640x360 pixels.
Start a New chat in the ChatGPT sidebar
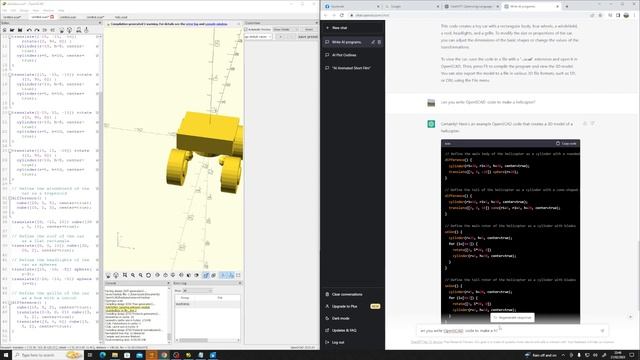click(352, 28)
